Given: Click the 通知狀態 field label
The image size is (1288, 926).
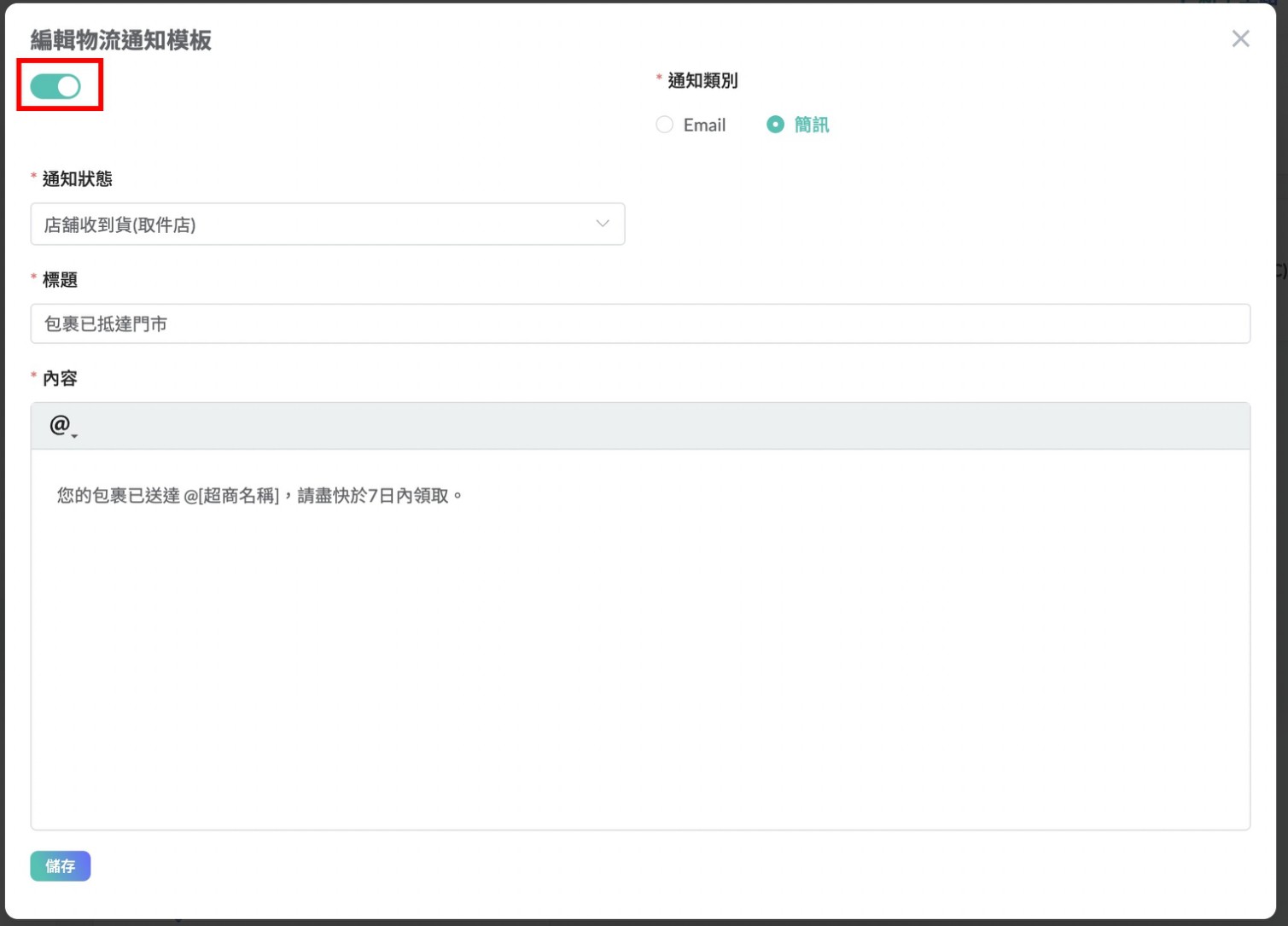Looking at the screenshot, I should click(78, 179).
